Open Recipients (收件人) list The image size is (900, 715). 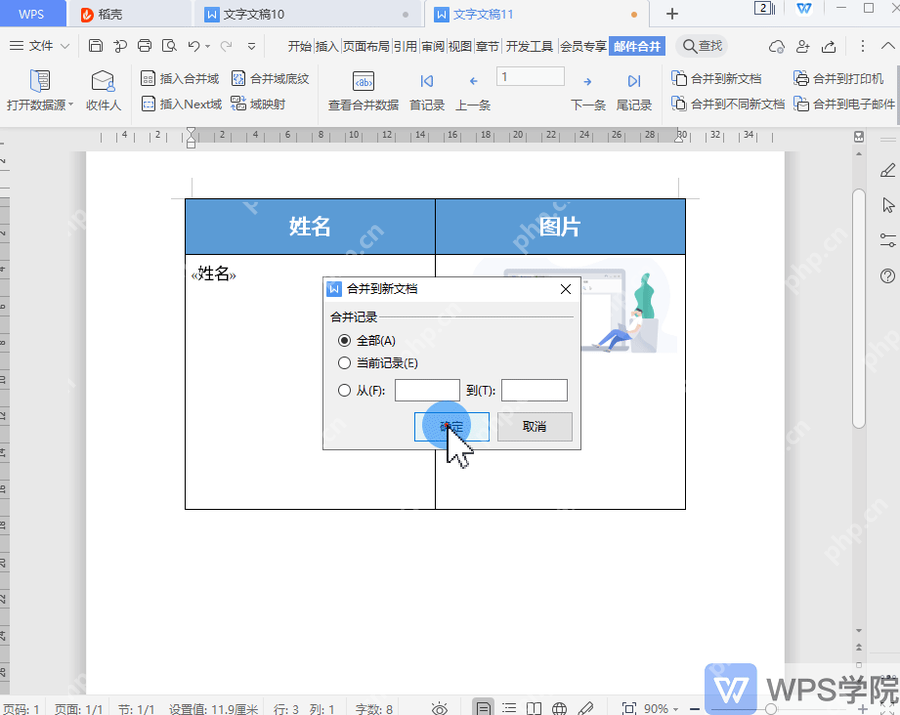(x=103, y=90)
